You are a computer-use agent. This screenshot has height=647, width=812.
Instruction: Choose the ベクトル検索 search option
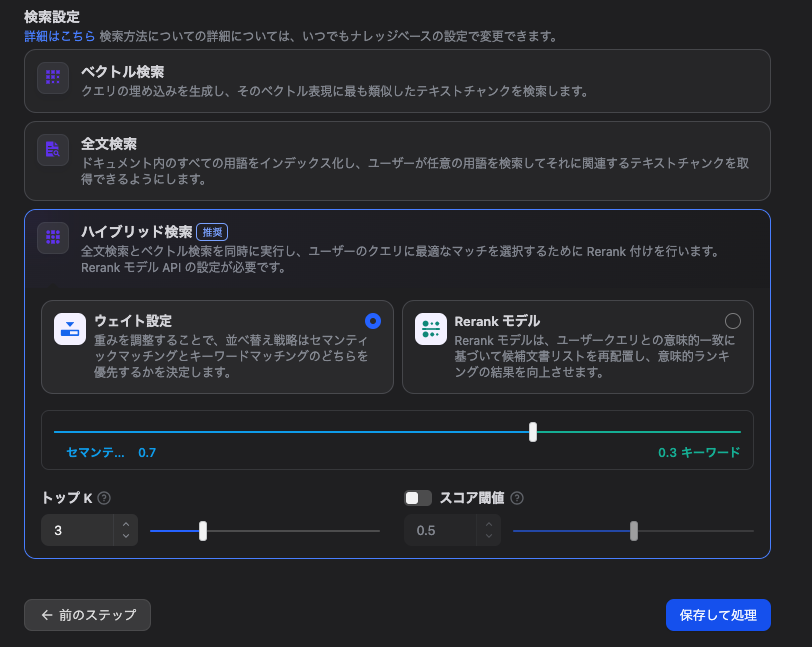point(397,81)
